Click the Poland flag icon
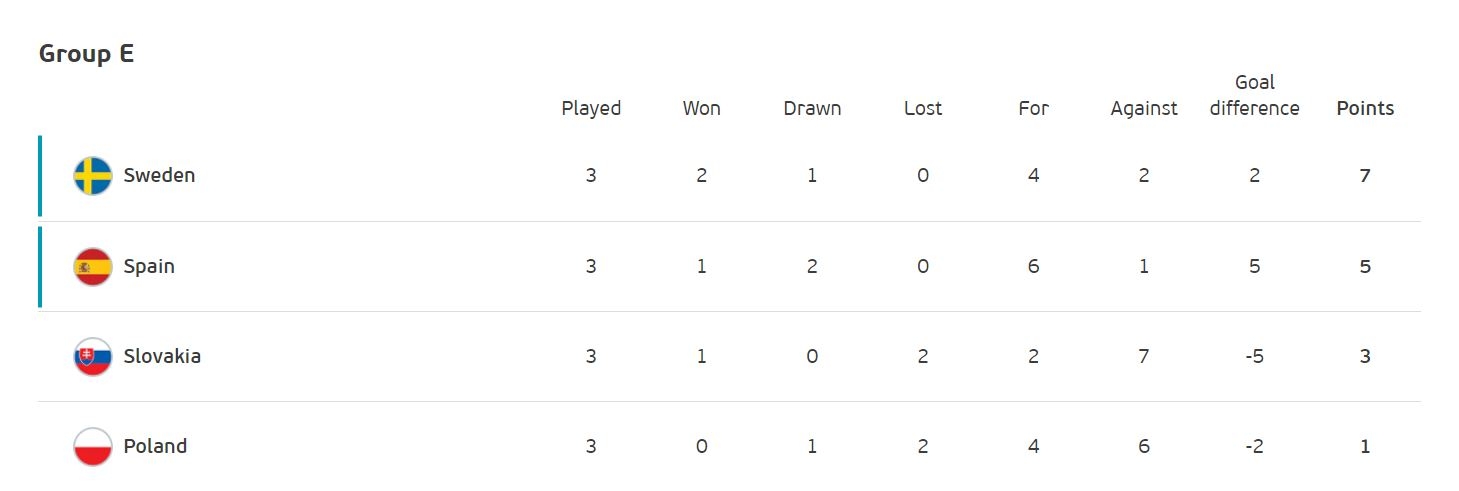Viewport: 1459px width, 491px height. point(93,447)
